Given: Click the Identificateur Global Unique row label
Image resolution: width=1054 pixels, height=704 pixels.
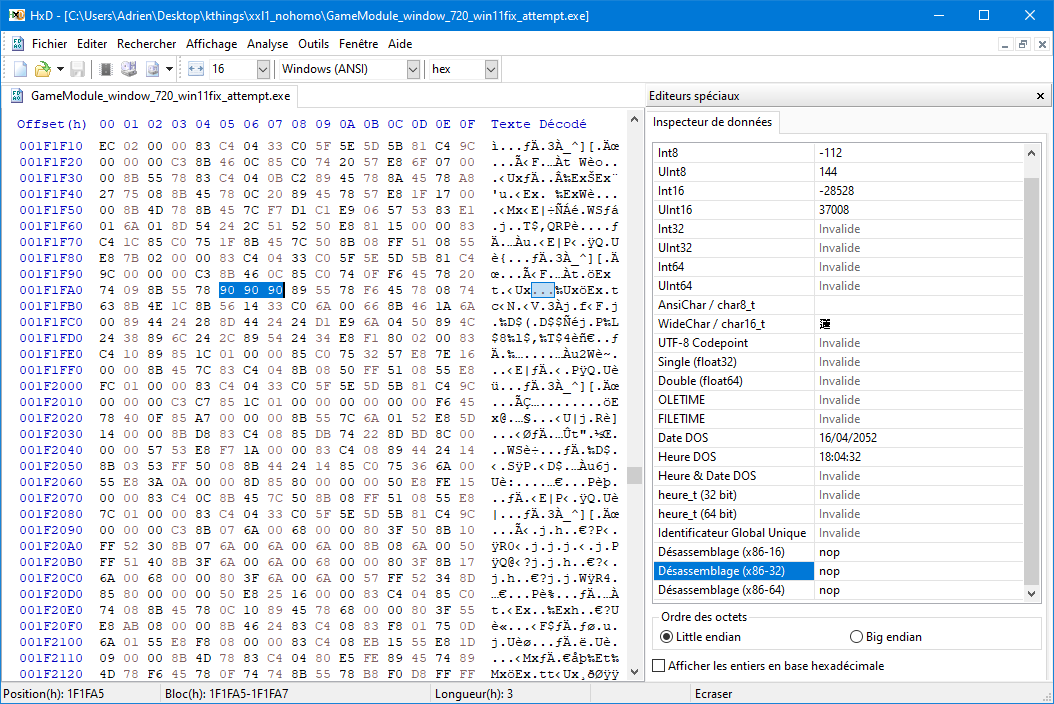Looking at the screenshot, I should pyautogui.click(x=732, y=533).
